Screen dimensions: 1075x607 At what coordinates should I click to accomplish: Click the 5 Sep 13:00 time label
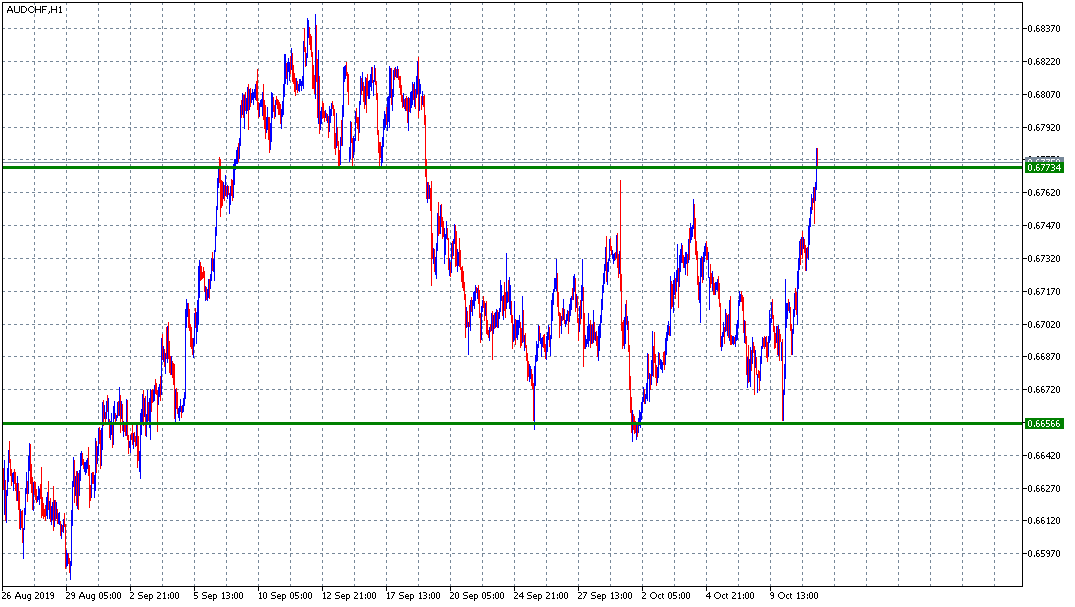pyautogui.click(x=219, y=595)
